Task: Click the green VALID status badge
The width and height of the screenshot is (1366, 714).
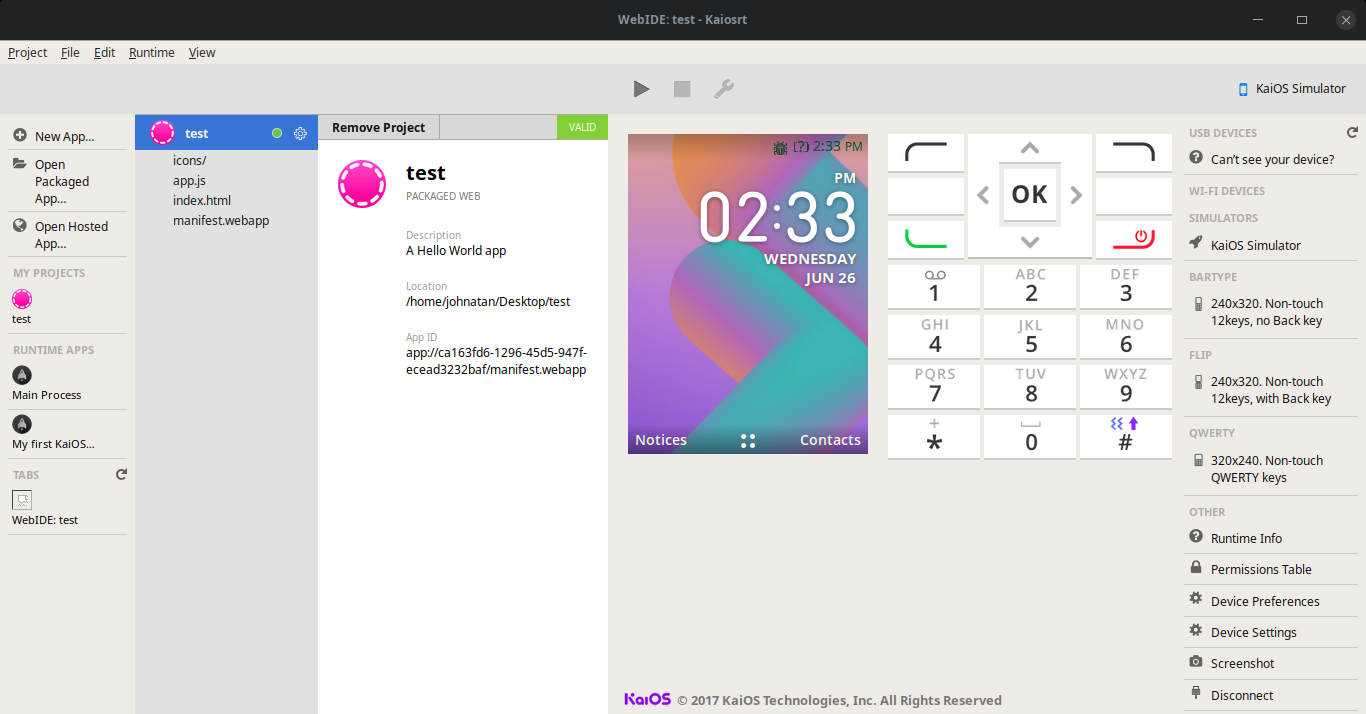Action: pyautogui.click(x=582, y=127)
